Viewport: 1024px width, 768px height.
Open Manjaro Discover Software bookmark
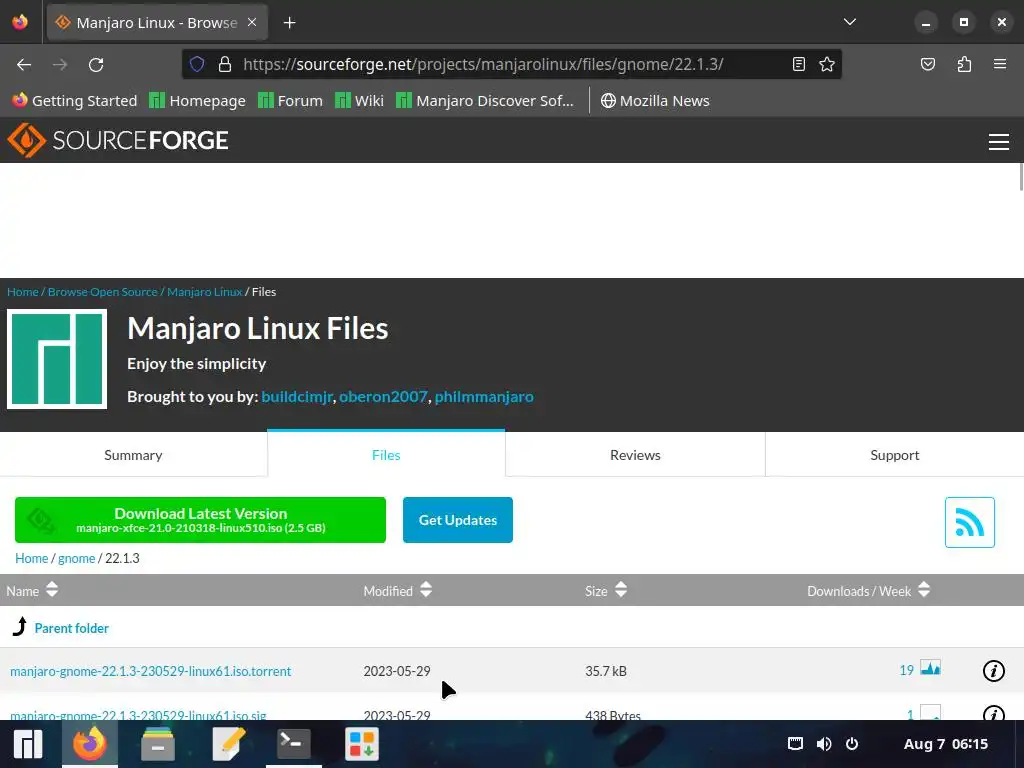(x=485, y=101)
